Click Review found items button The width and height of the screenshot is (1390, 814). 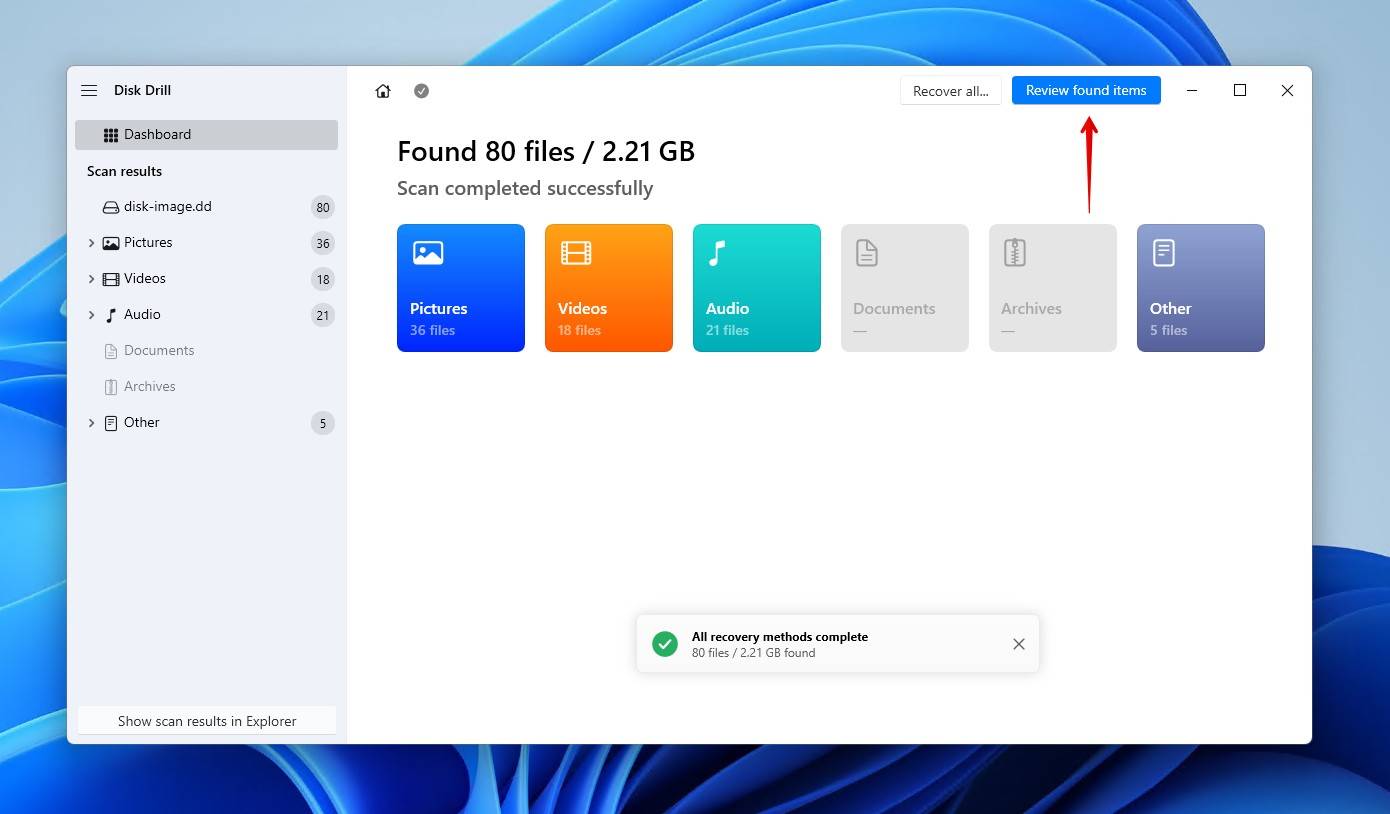pos(1086,90)
